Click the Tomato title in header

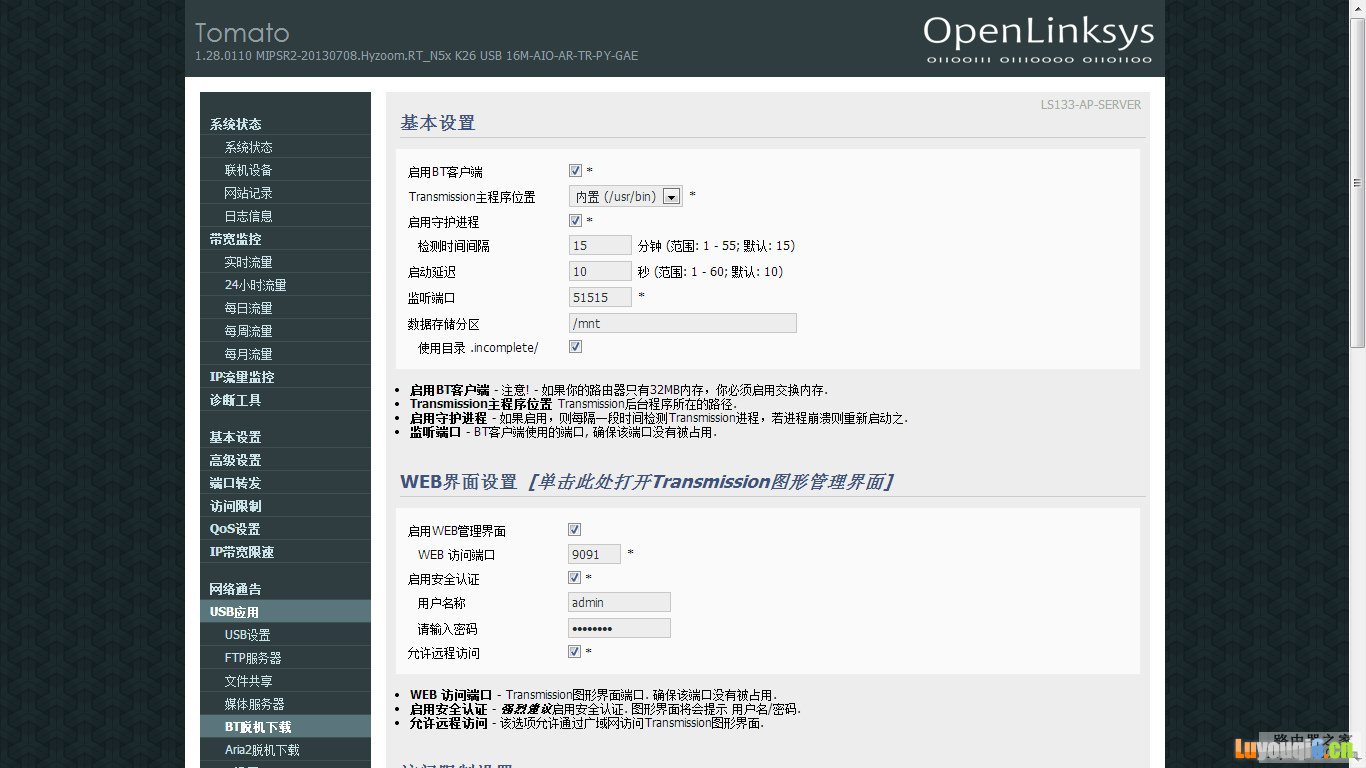[242, 32]
